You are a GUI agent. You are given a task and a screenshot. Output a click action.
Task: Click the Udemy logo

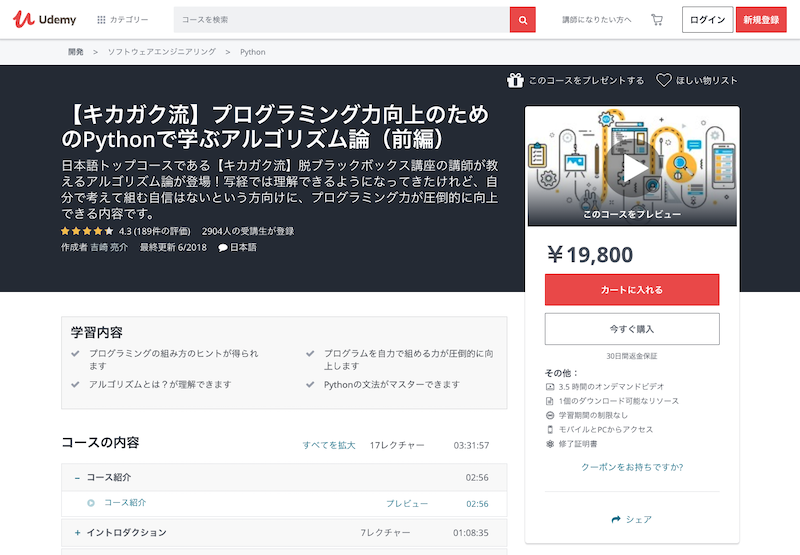pyautogui.click(x=44, y=19)
